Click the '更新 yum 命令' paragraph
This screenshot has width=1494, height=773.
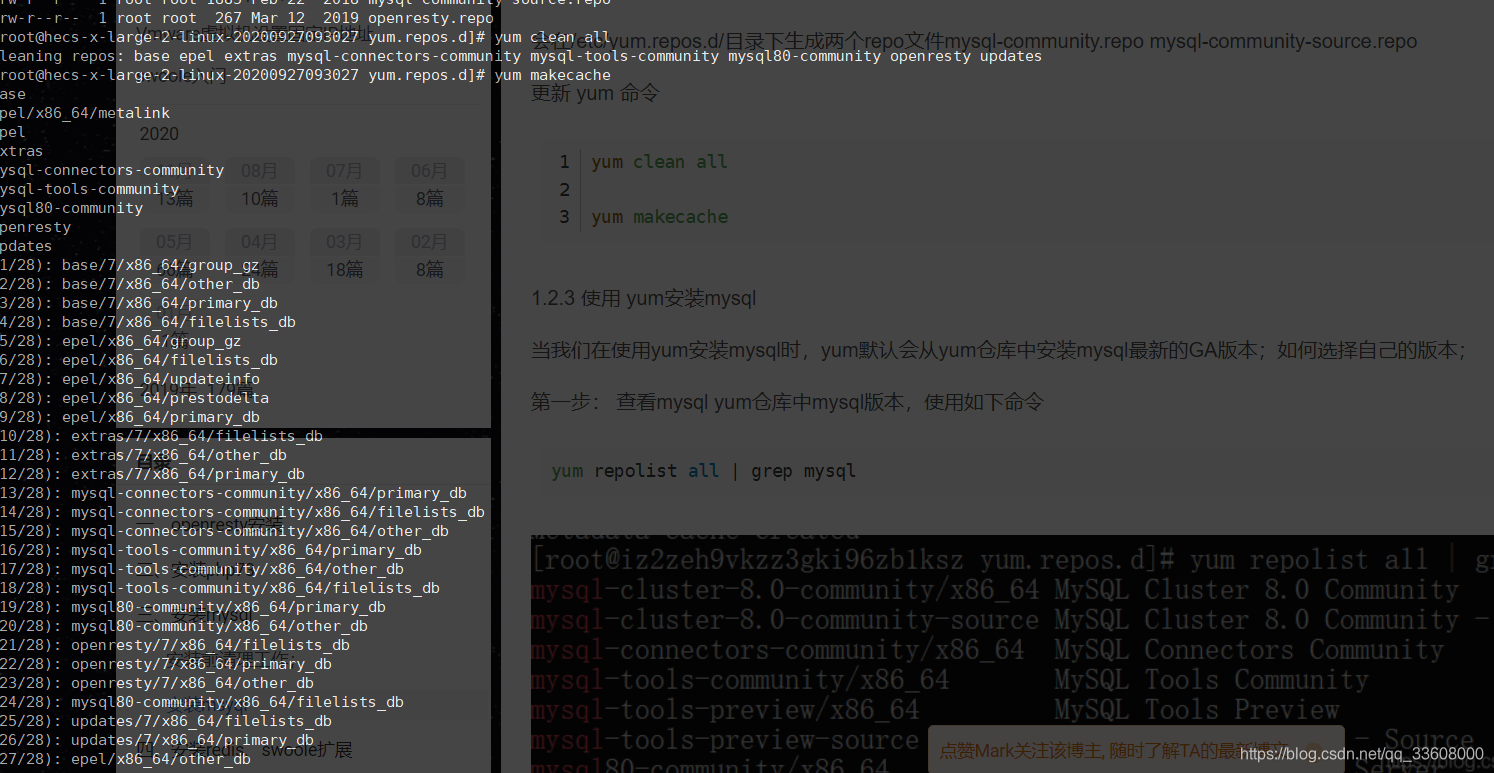tap(595, 93)
